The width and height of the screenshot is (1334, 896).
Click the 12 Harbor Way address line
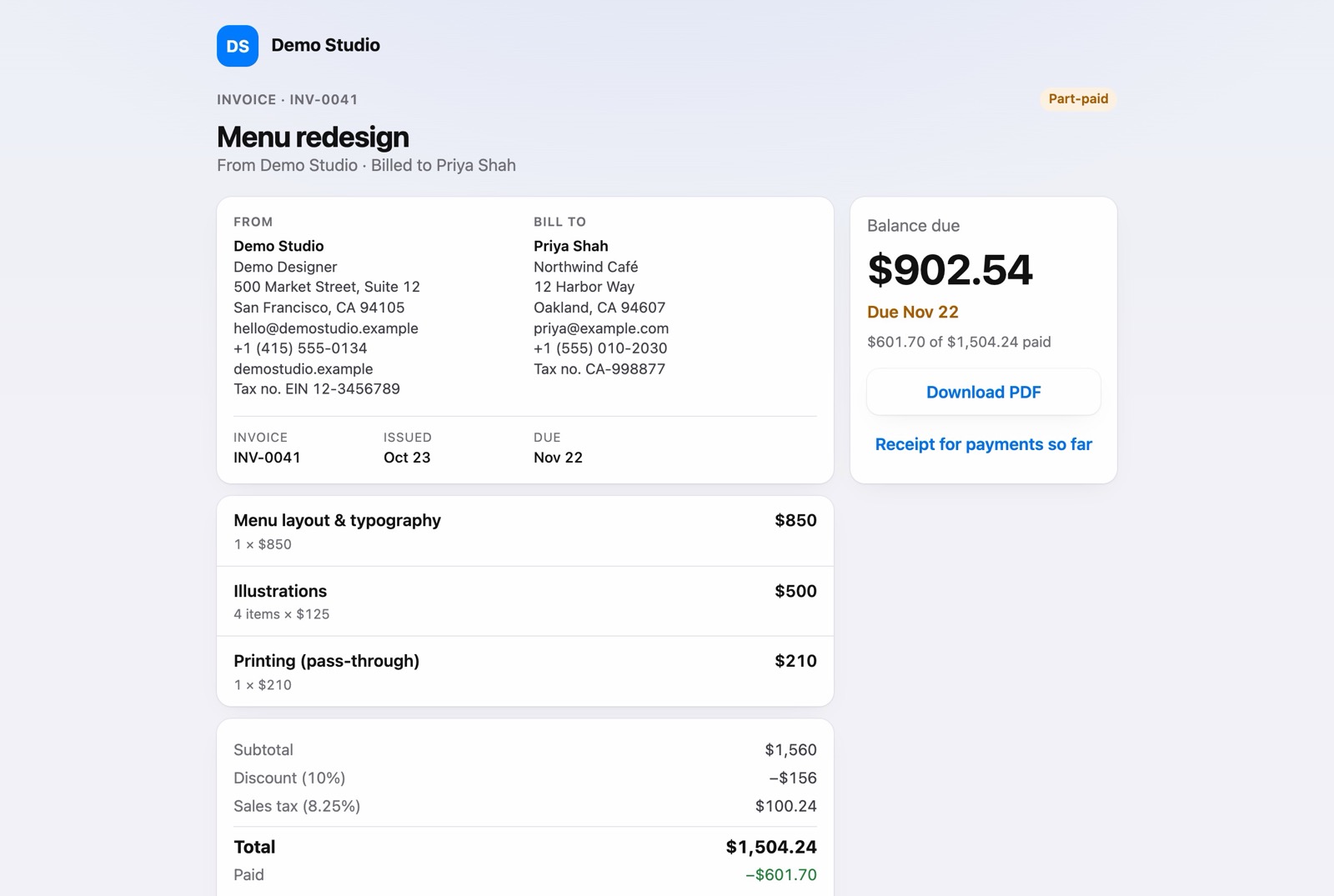tap(584, 287)
